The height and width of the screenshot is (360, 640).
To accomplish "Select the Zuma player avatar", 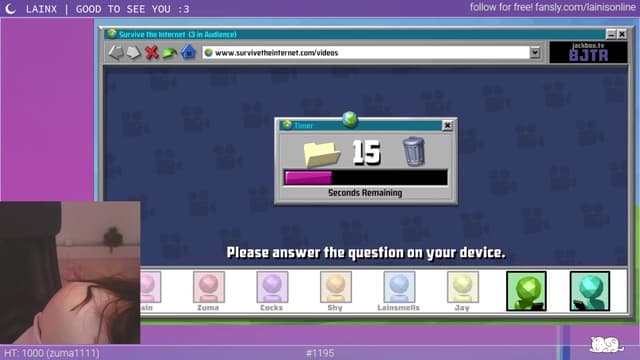I will [x=209, y=287].
